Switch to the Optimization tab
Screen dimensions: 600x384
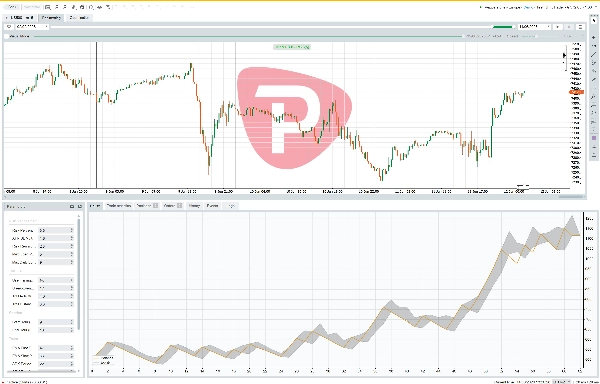coord(79,18)
